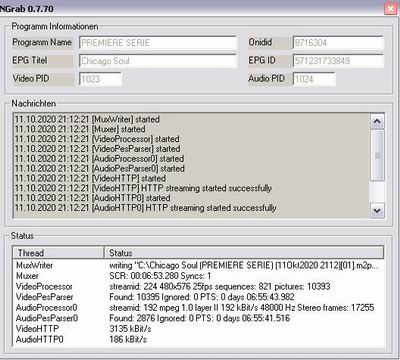Click the MuxWriter 'writing C:\Chicago Soul' status
The image size is (400, 360).
point(244,265)
